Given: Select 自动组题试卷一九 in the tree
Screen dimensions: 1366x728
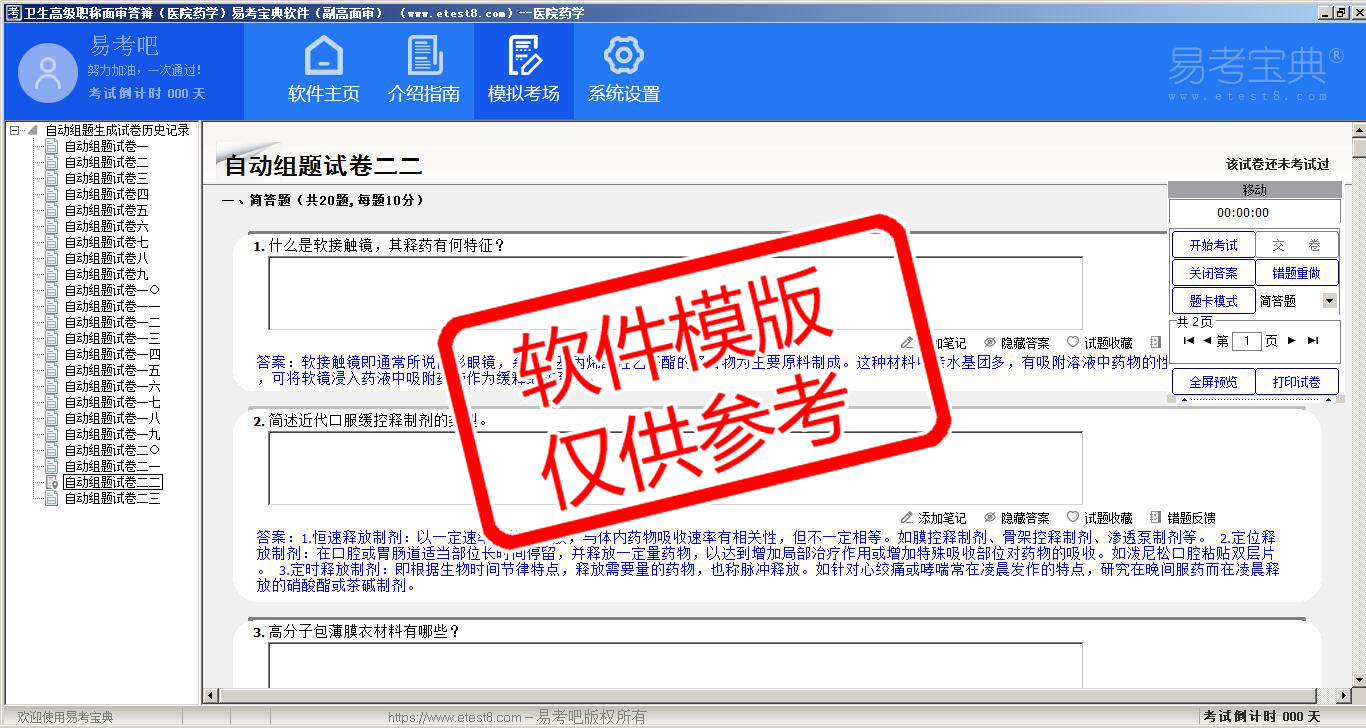Looking at the screenshot, I should point(112,434).
